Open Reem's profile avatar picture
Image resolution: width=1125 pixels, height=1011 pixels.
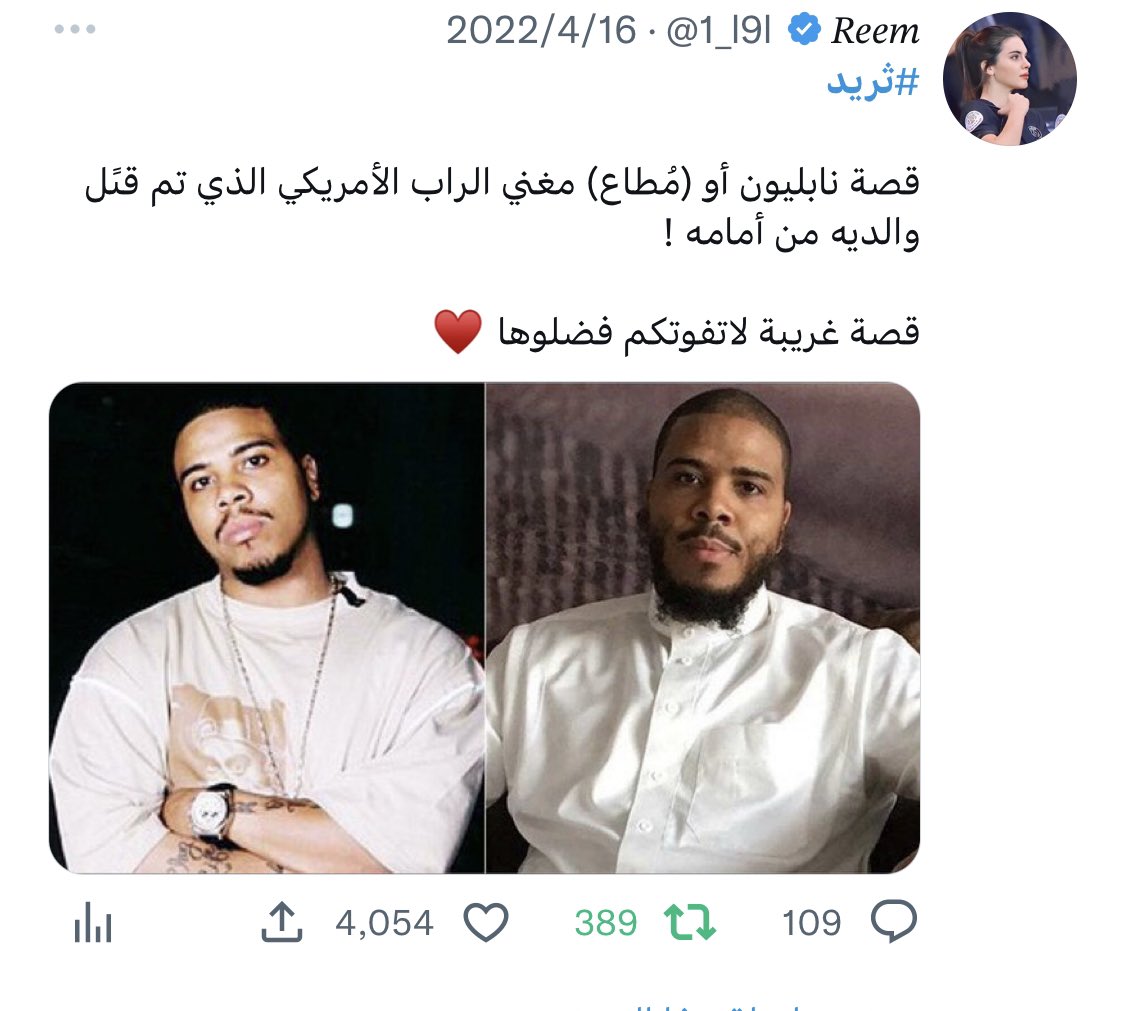tap(1009, 79)
